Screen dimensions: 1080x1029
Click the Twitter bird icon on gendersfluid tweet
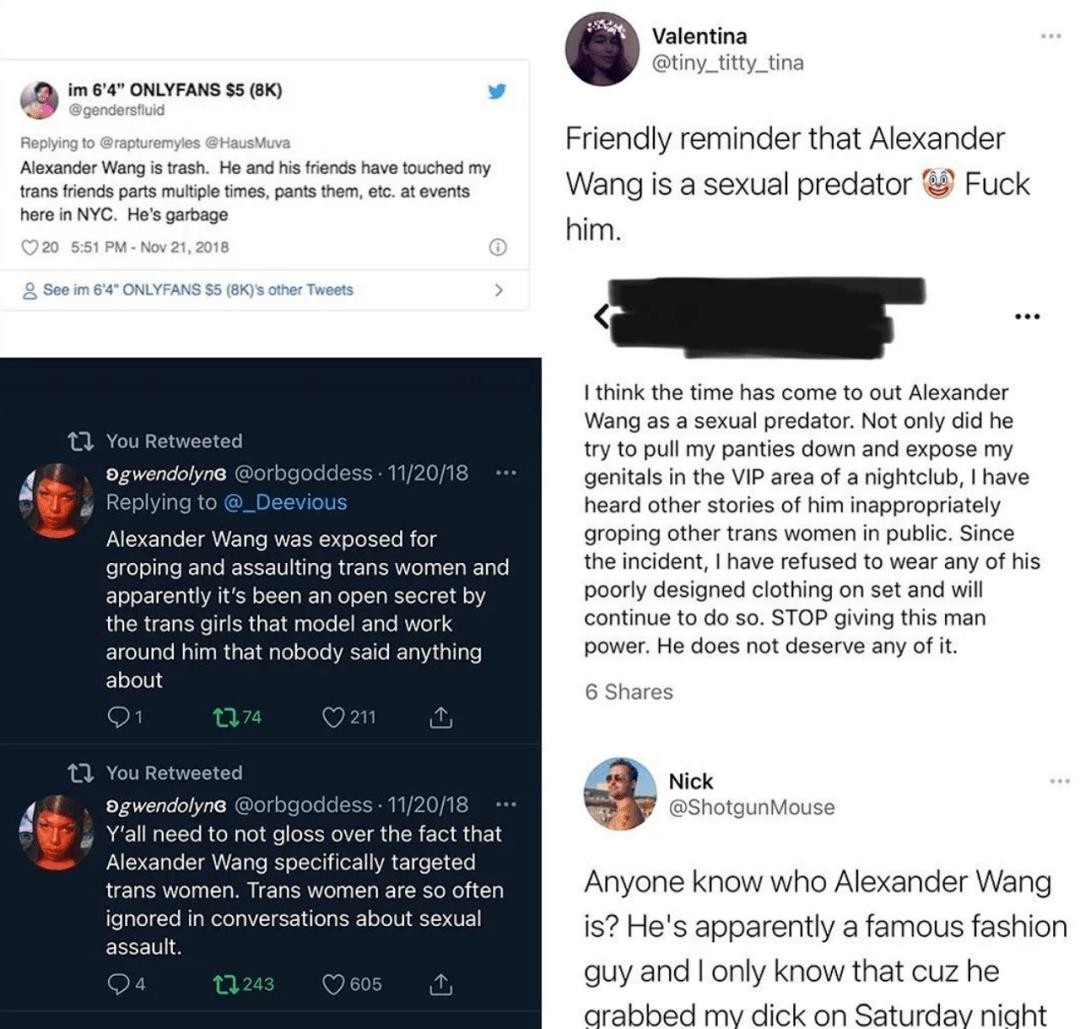[x=496, y=92]
